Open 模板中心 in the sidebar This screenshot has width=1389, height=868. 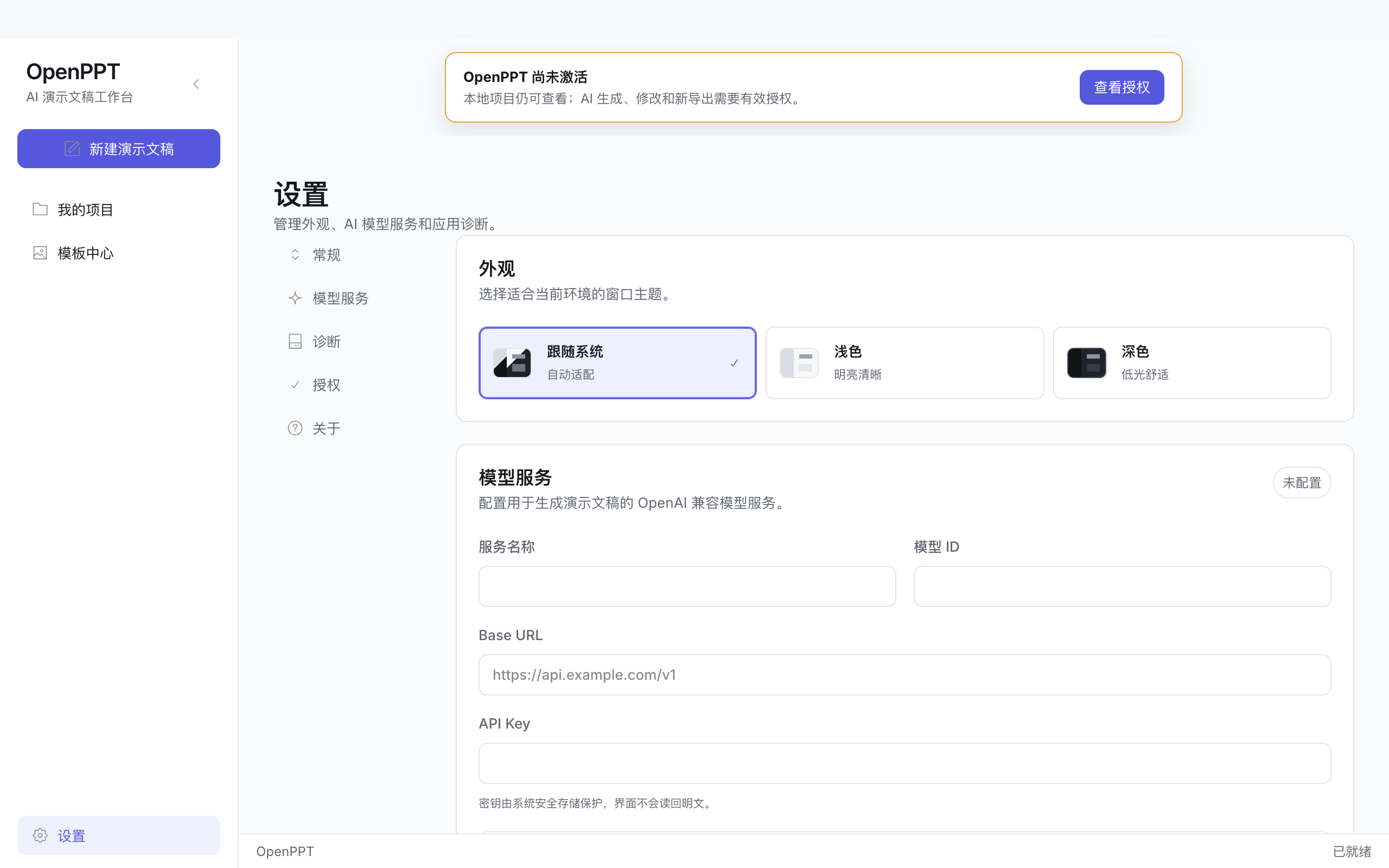click(x=119, y=253)
